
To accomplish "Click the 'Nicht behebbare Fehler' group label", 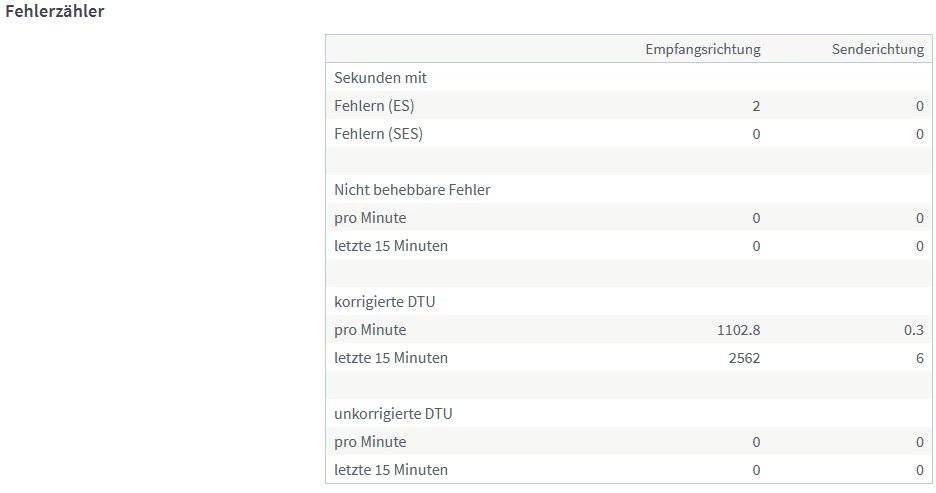I will click(412, 190).
